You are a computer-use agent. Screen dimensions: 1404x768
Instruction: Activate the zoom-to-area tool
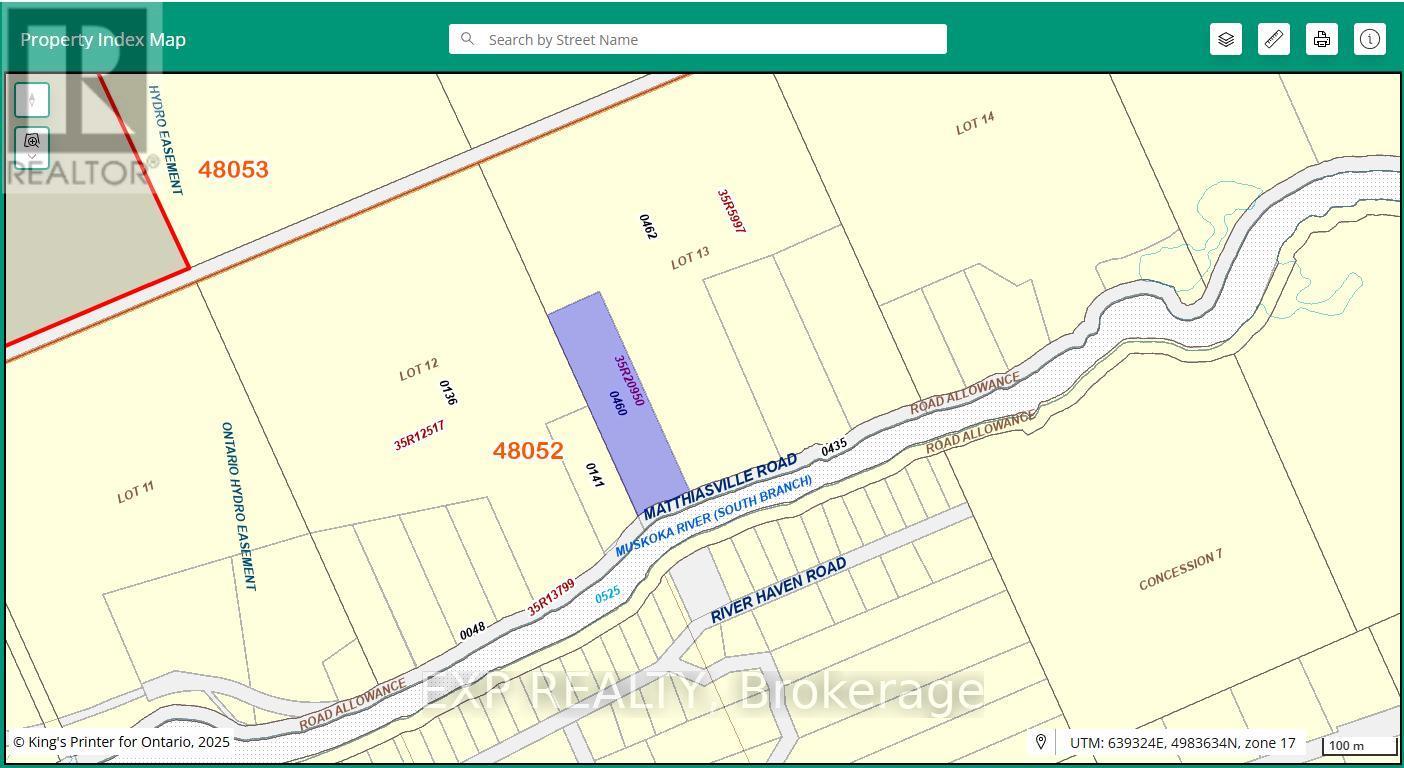point(31,141)
